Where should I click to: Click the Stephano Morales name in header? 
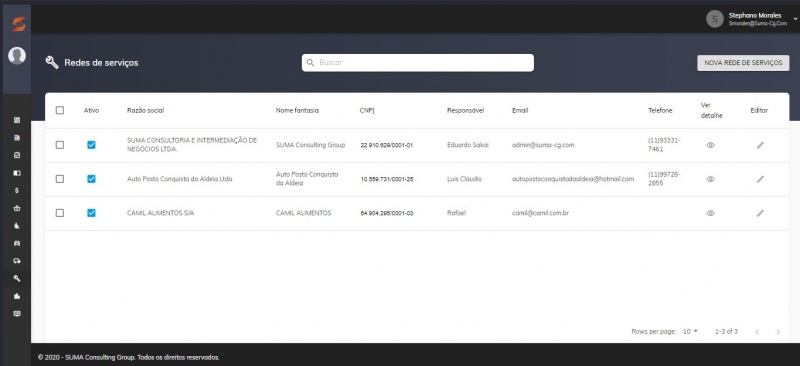click(x=755, y=16)
